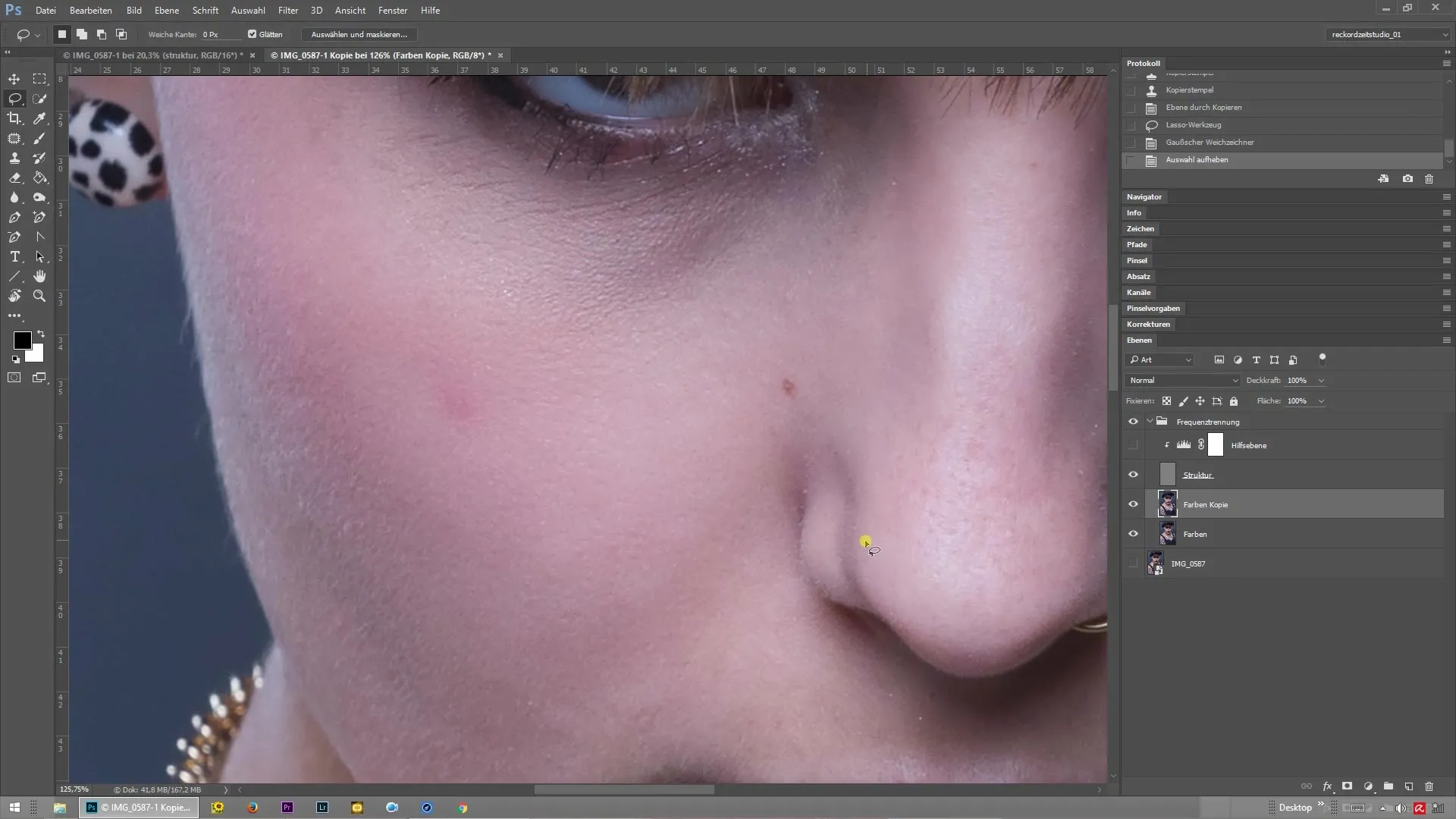Viewport: 1456px width, 819px height.
Task: Select the Type tool
Action: coord(14,256)
